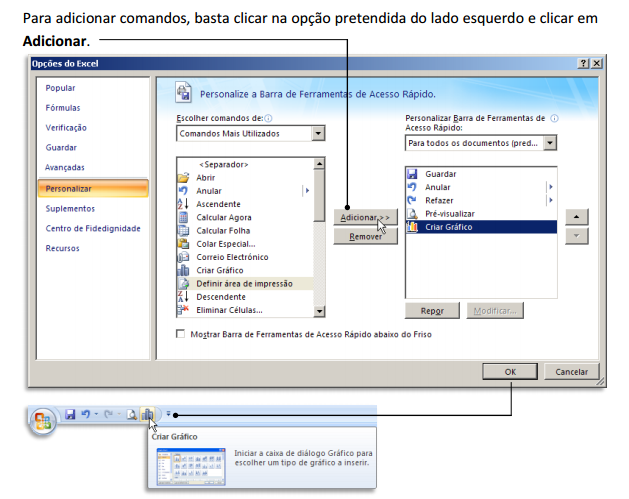Select Abrir command in the left list
This screenshot has width=629, height=499.
click(x=207, y=177)
